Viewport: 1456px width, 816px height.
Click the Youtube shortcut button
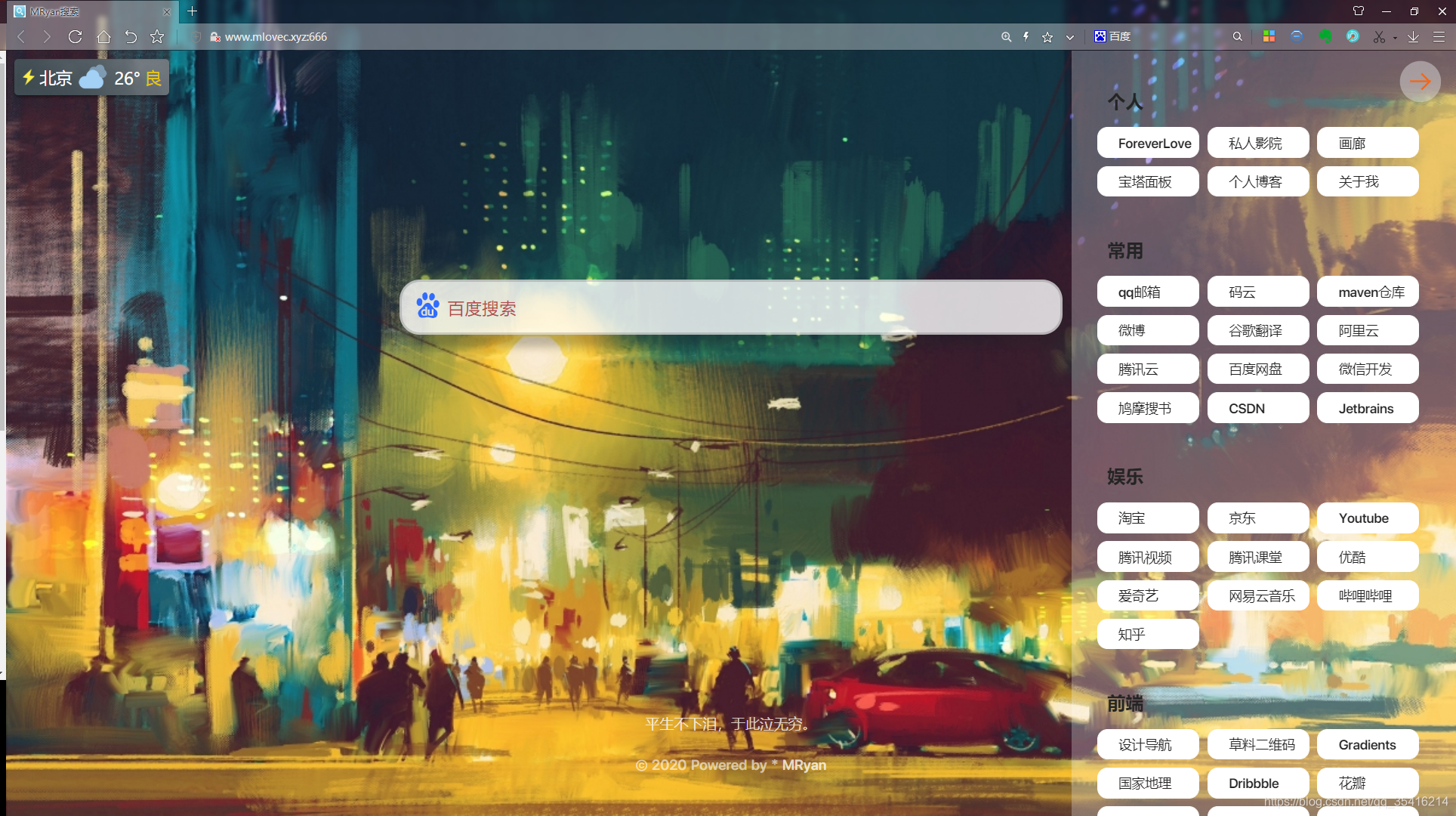[x=1367, y=518]
